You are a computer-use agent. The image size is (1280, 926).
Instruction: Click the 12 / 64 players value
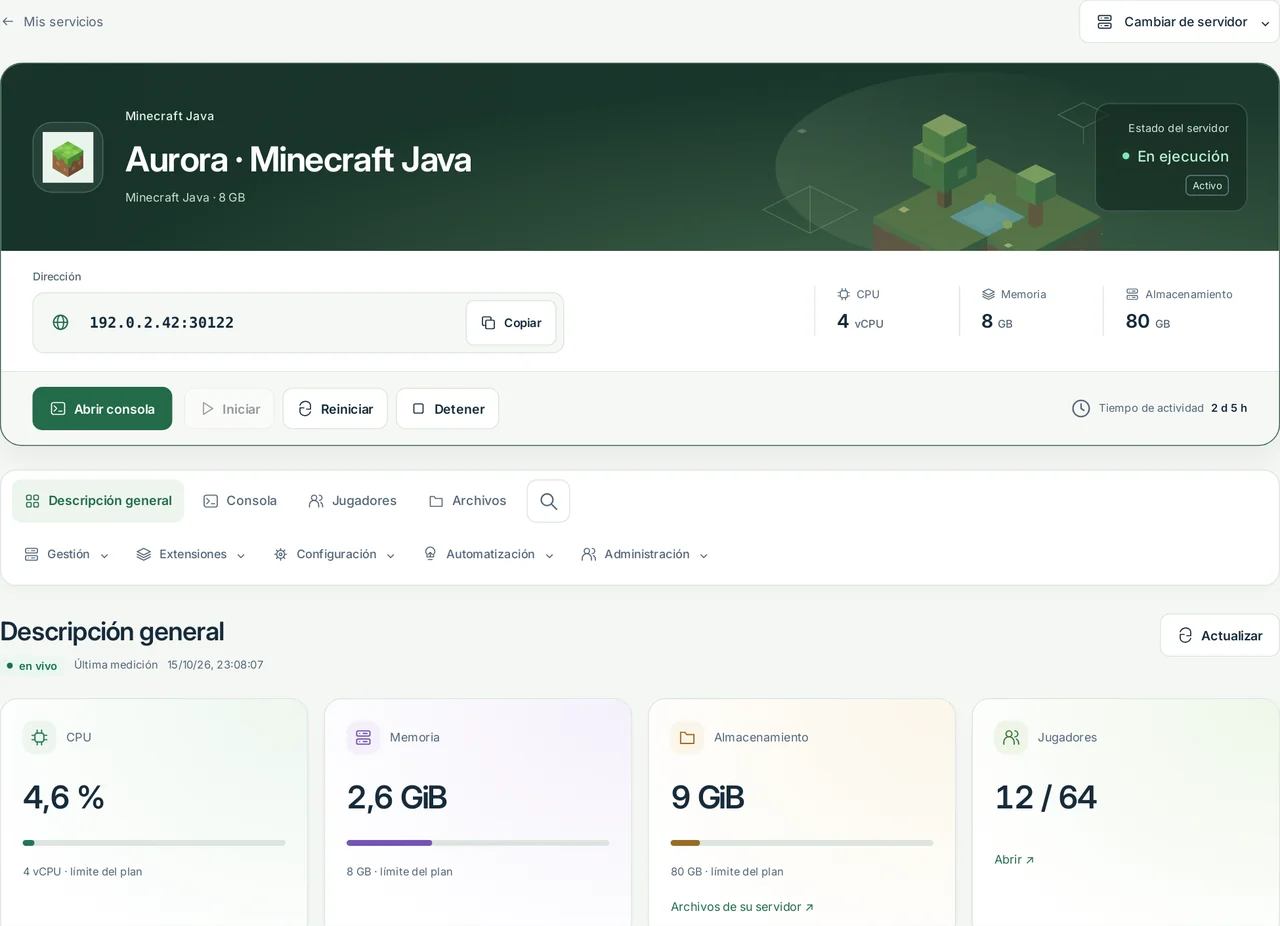1046,797
